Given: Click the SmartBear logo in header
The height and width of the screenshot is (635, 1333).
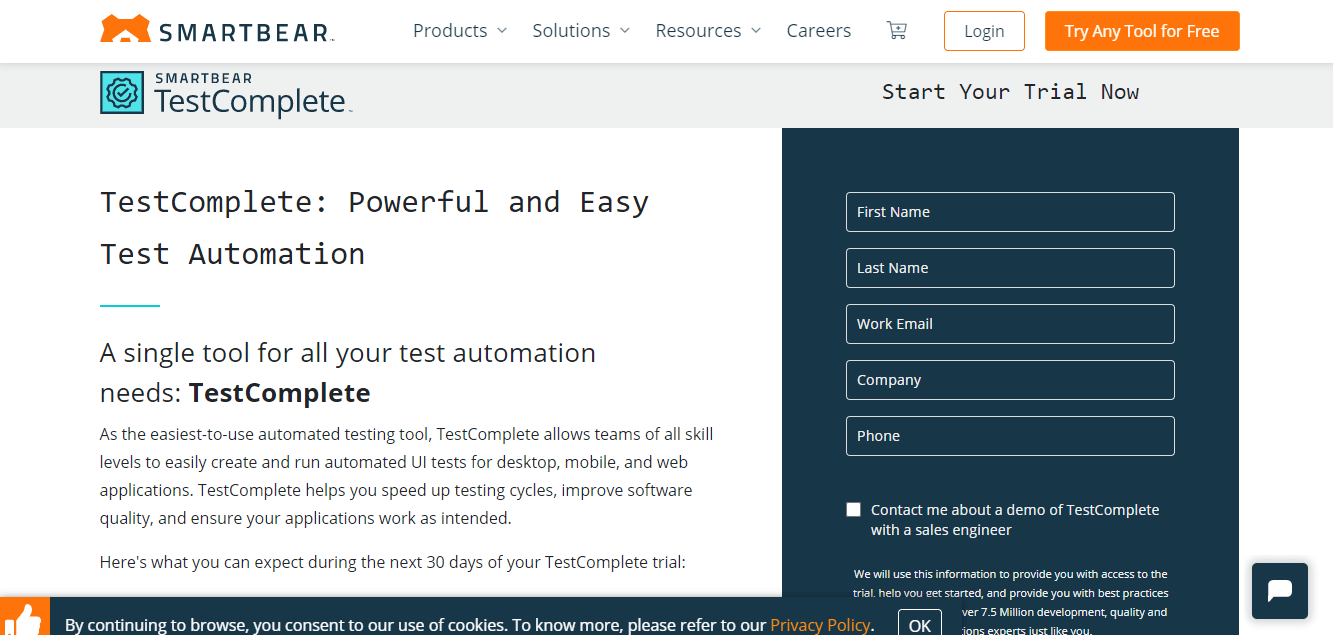Looking at the screenshot, I should point(217,30).
